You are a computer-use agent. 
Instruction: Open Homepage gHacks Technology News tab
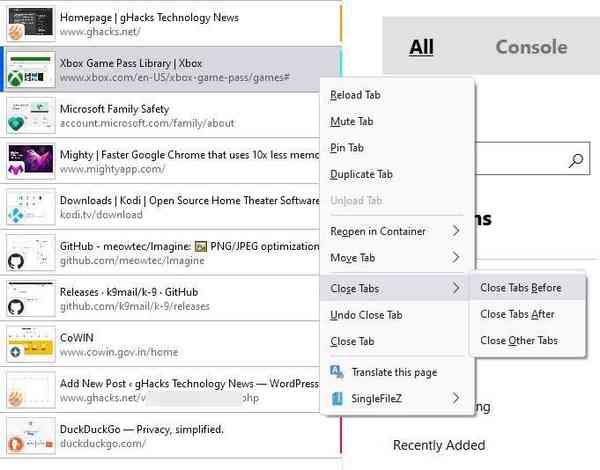pyautogui.click(x=171, y=24)
